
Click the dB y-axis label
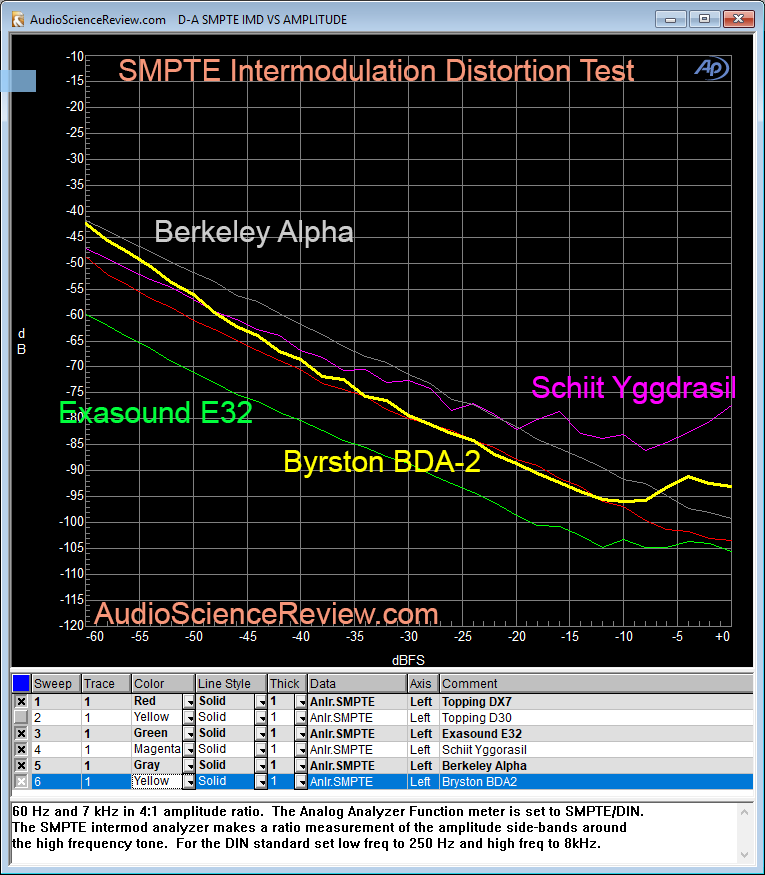[21, 341]
